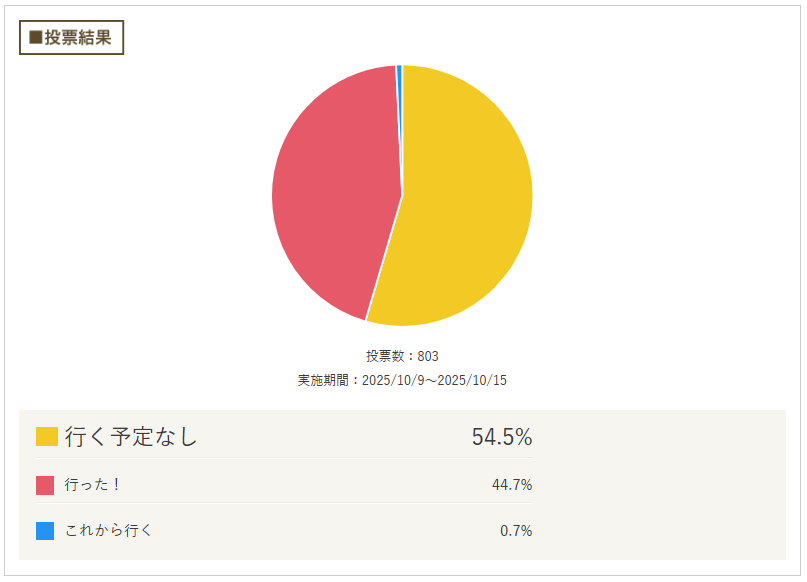The height and width of the screenshot is (582, 807).
Task: Click the blue legend color square
Action: 45,531
